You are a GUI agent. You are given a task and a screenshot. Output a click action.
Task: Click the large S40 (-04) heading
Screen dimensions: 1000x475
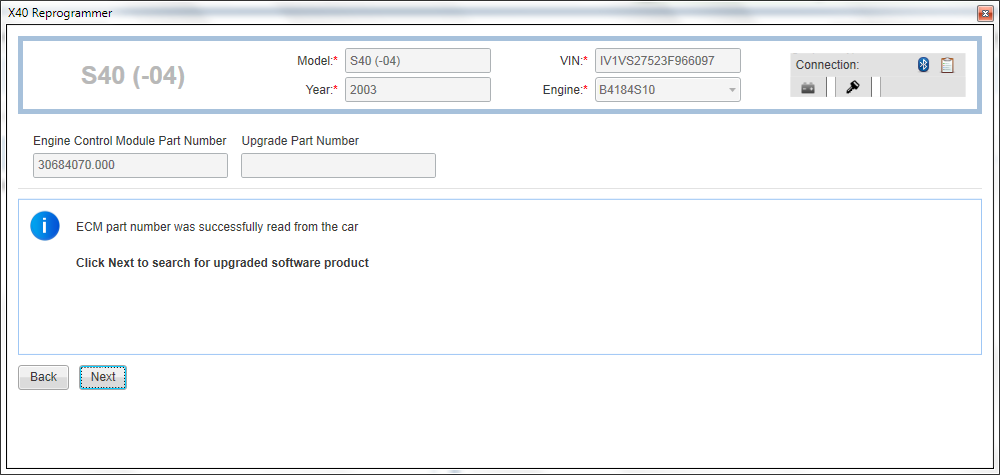(x=133, y=76)
